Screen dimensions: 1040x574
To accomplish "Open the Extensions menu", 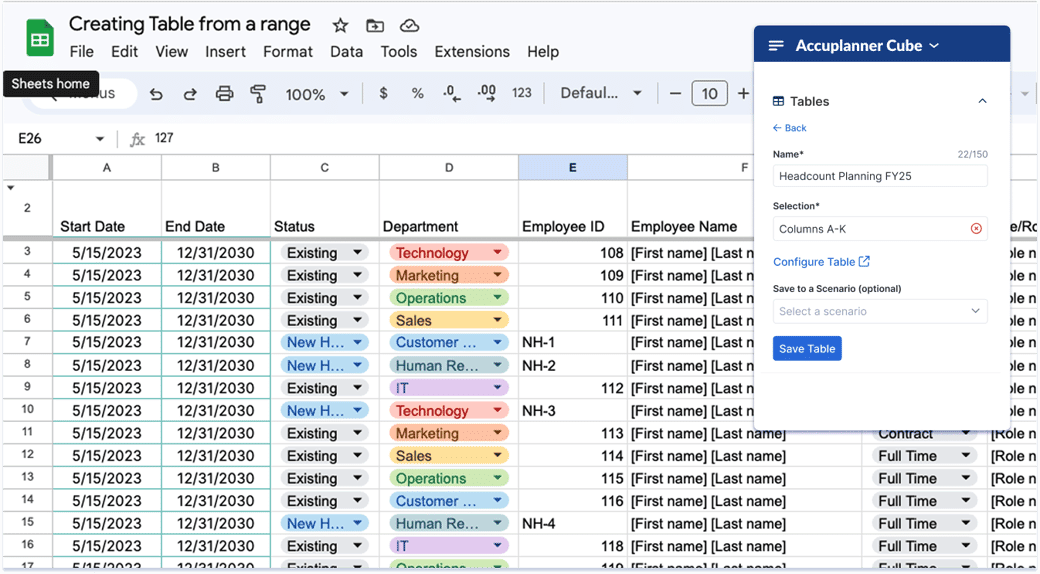I will (472, 52).
